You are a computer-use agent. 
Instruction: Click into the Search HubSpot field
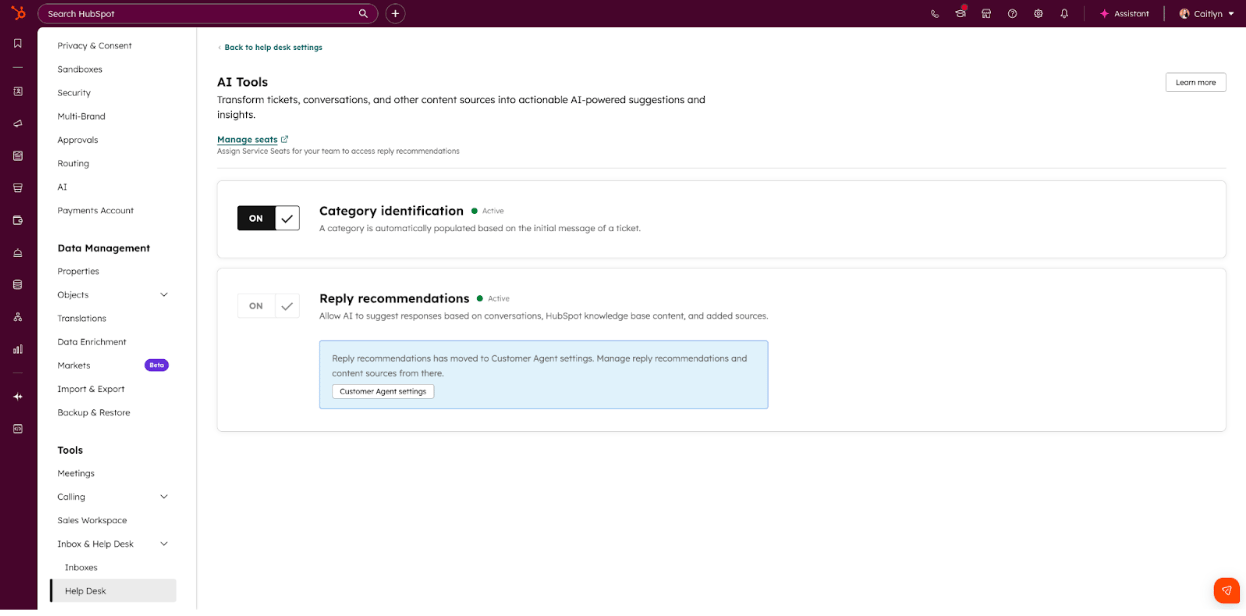click(x=200, y=14)
